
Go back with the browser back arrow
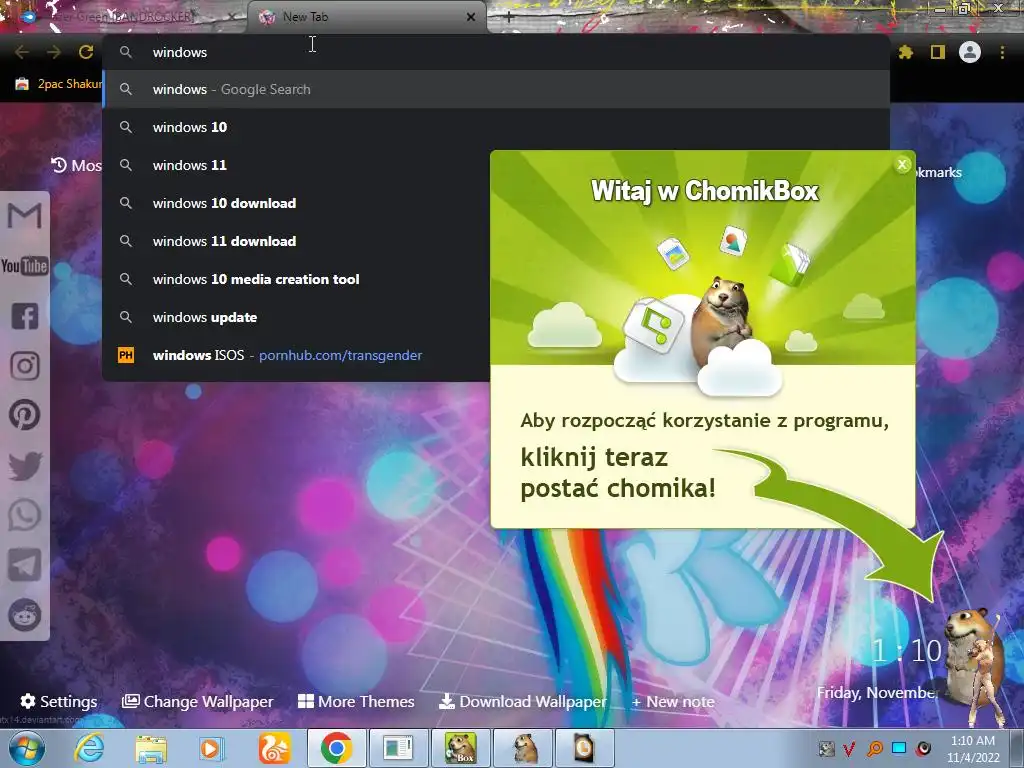pyautogui.click(x=22, y=52)
